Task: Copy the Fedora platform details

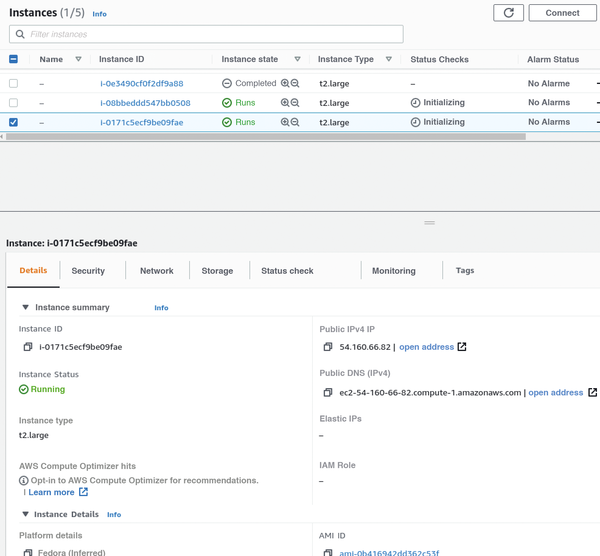Action: tap(28, 553)
